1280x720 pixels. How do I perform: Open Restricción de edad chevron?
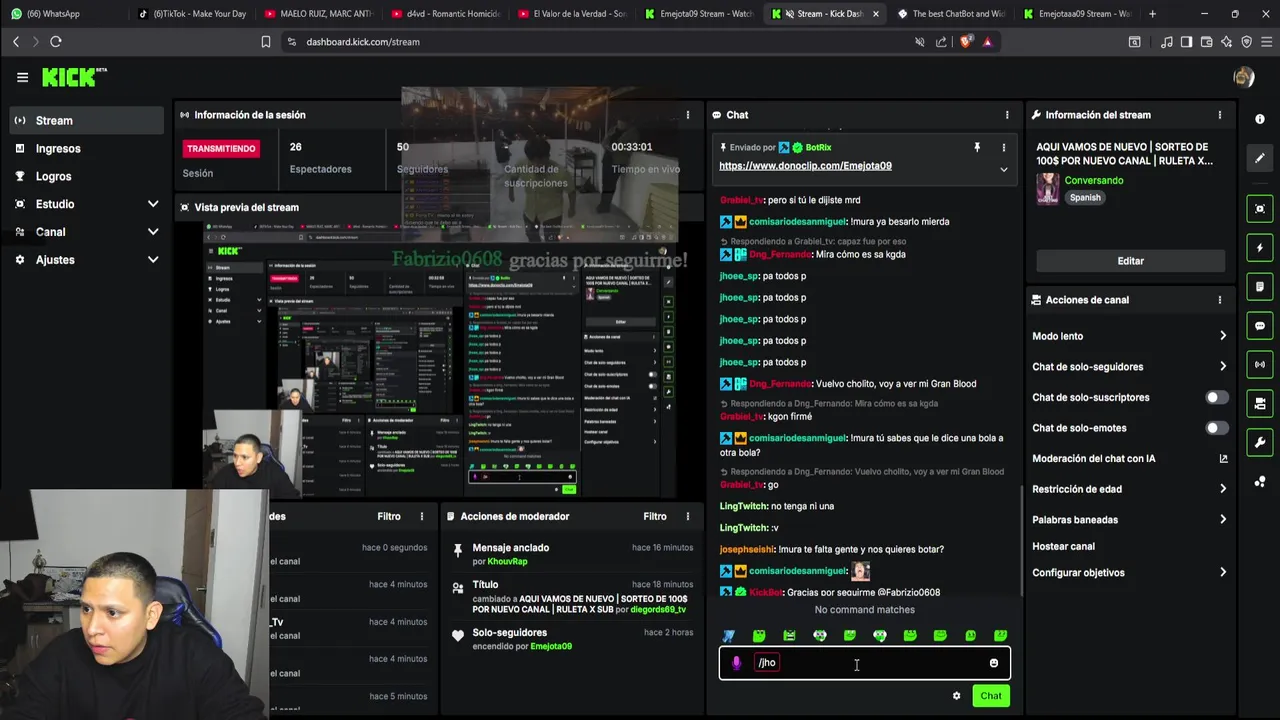click(1222, 489)
